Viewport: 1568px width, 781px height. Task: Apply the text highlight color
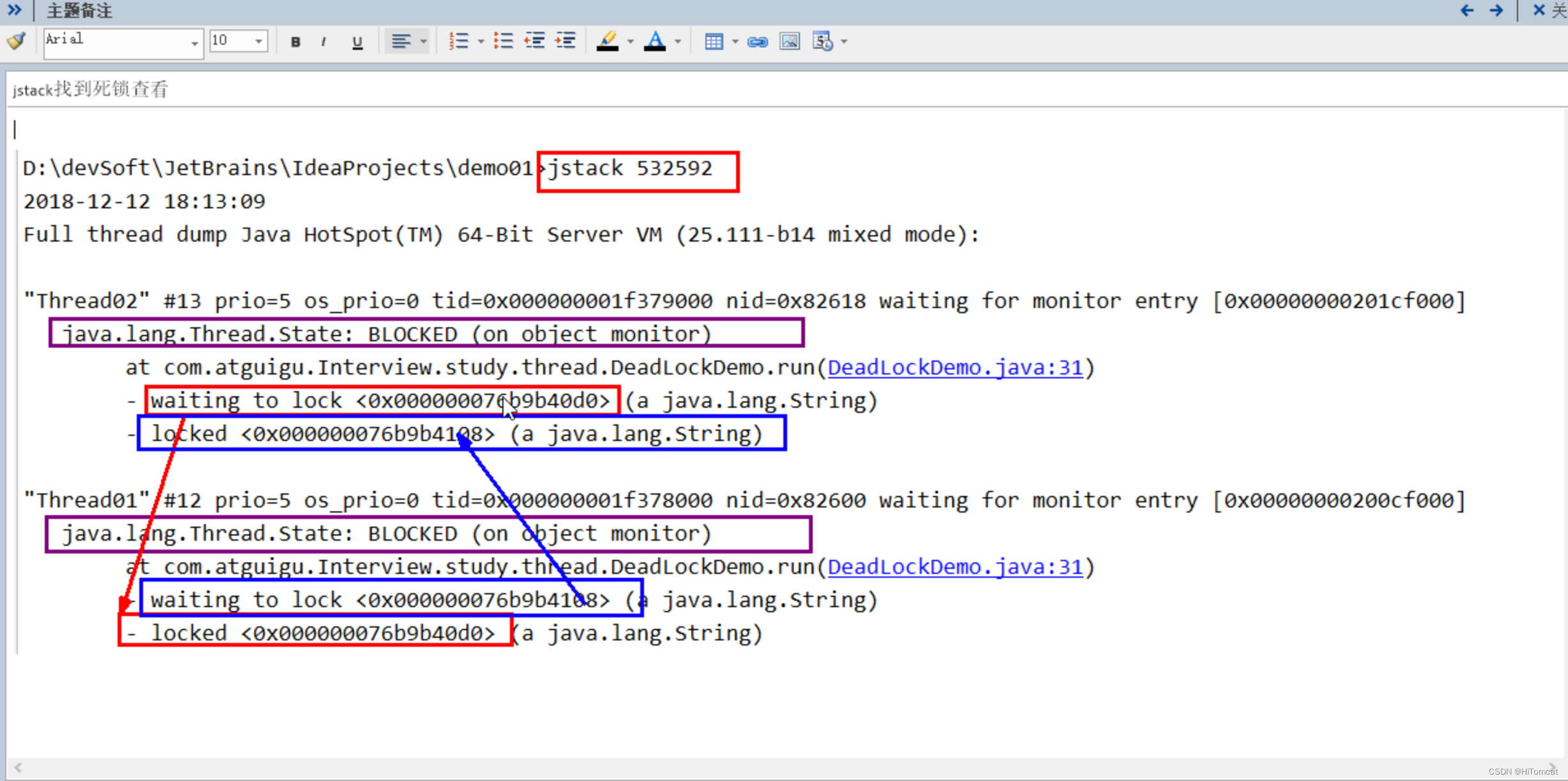[607, 42]
